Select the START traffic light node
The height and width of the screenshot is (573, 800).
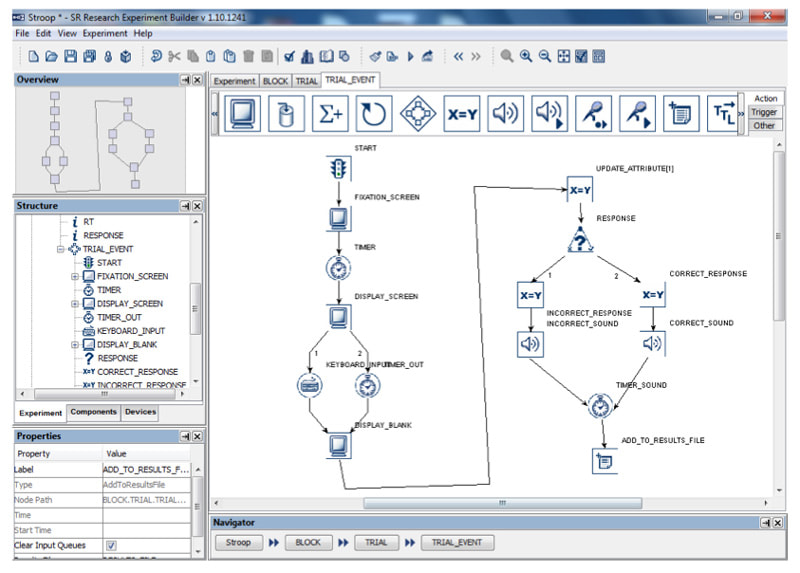[x=338, y=168]
